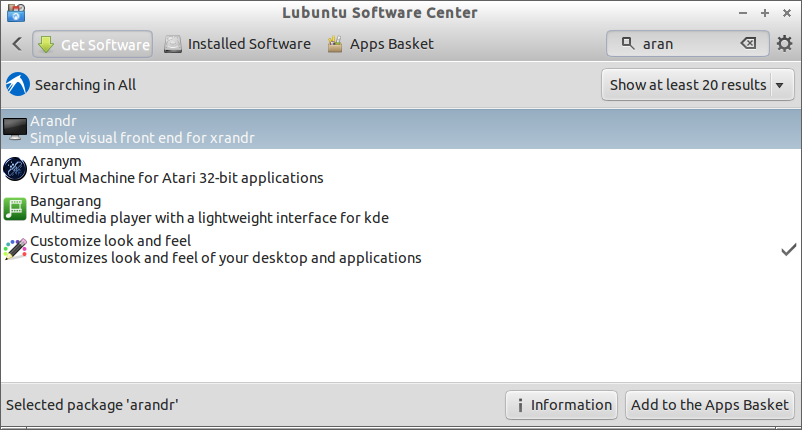Open preferences via the gear icon
802x430 pixels.
click(x=784, y=44)
